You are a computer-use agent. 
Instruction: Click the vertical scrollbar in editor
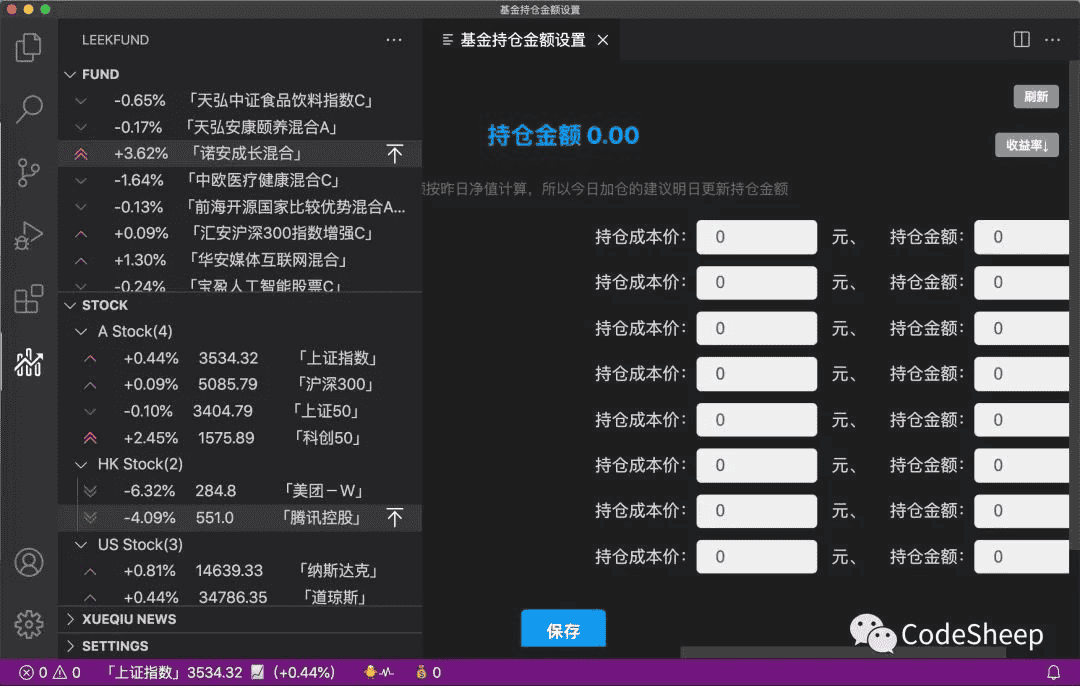pos(1074,303)
